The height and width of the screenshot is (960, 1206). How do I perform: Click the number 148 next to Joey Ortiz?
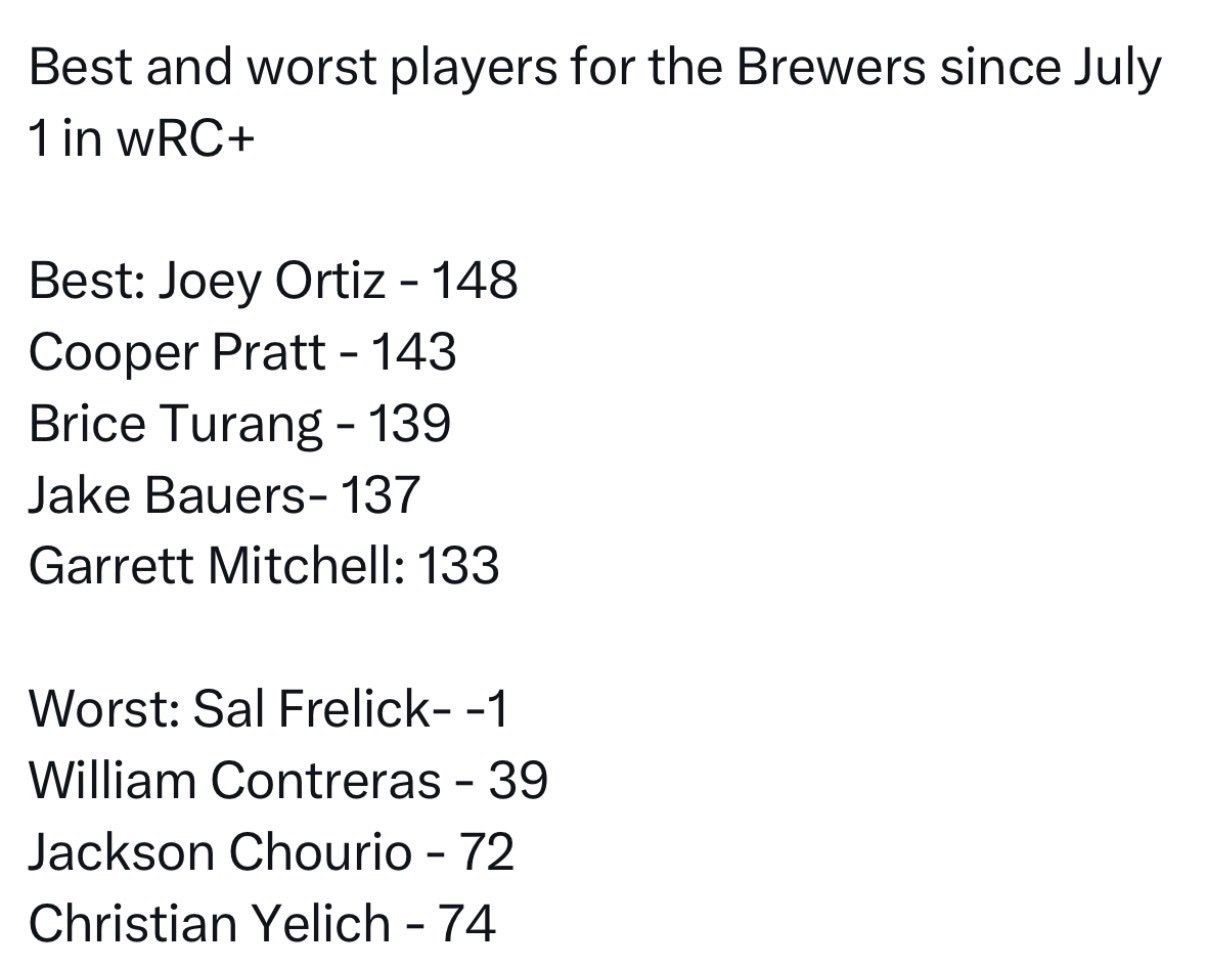pos(474,282)
